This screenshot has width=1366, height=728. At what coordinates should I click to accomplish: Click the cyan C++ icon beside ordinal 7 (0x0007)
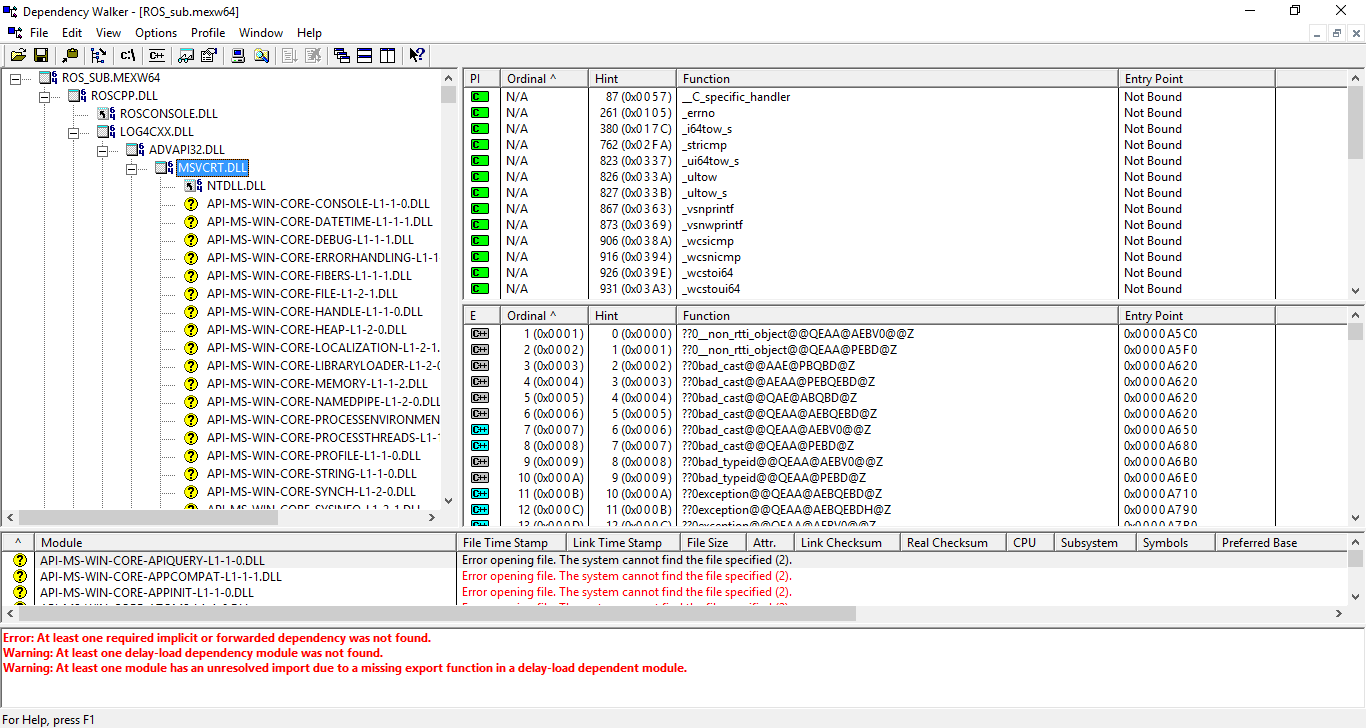tap(480, 429)
